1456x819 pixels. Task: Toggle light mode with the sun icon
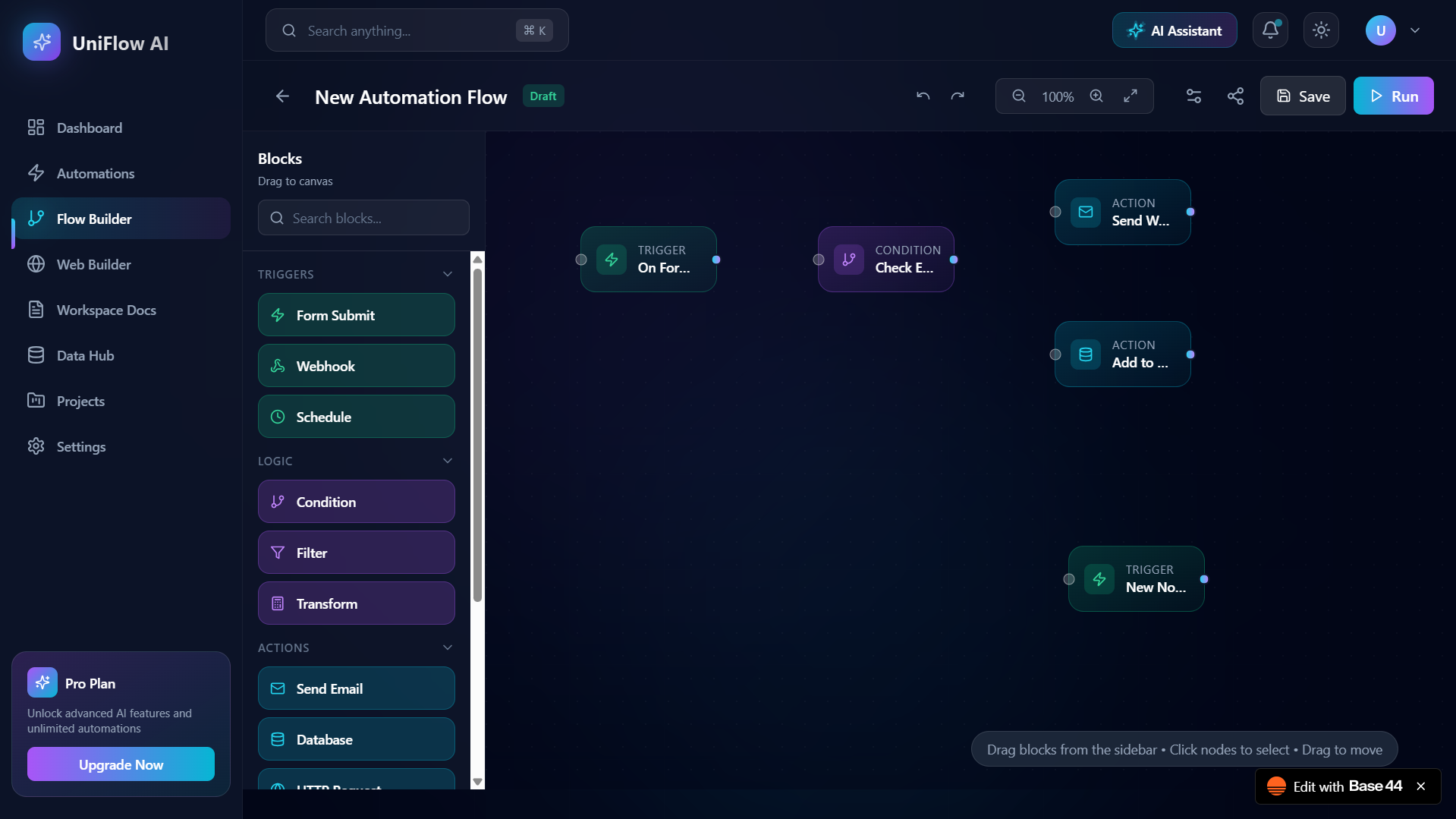[x=1320, y=30]
